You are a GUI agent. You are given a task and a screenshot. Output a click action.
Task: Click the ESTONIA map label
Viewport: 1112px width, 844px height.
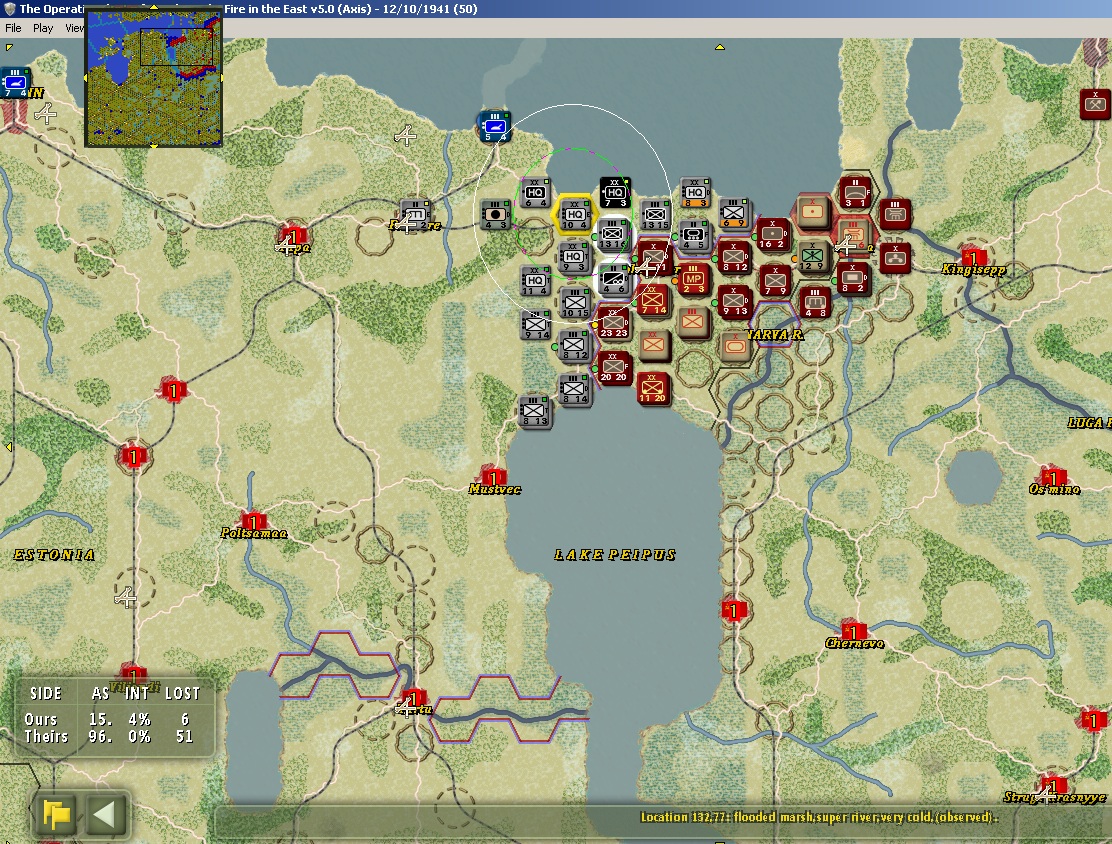tap(54, 555)
